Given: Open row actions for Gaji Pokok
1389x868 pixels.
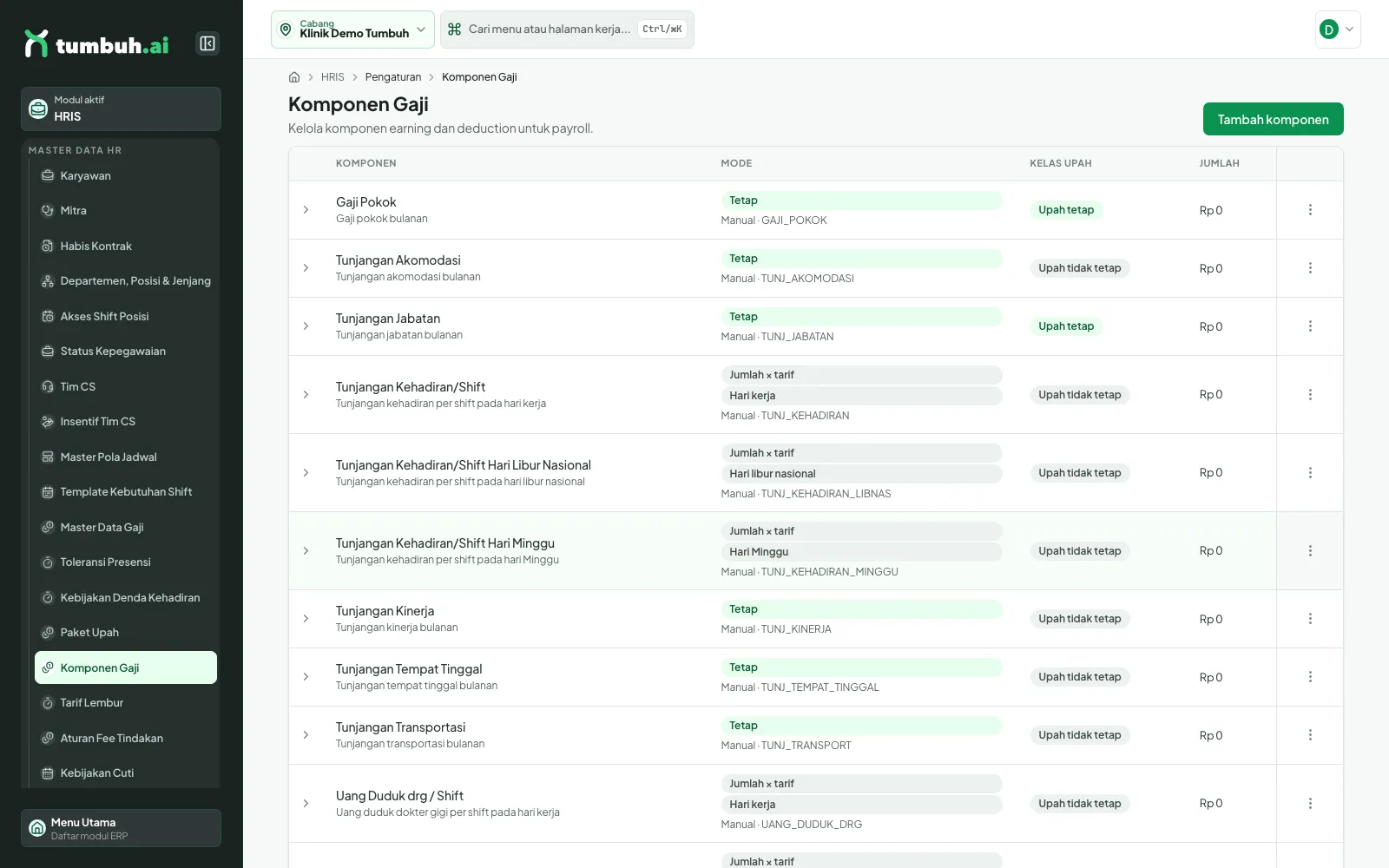Looking at the screenshot, I should pos(1310,210).
